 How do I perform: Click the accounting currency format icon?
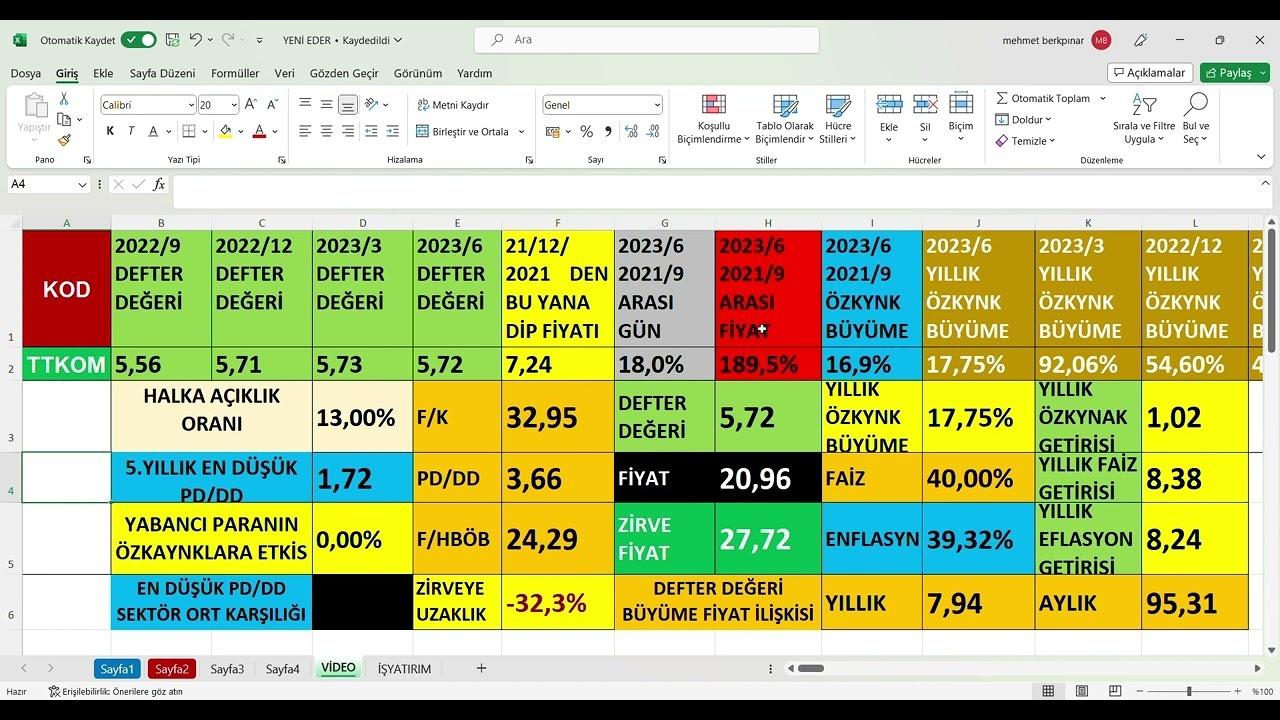(552, 131)
